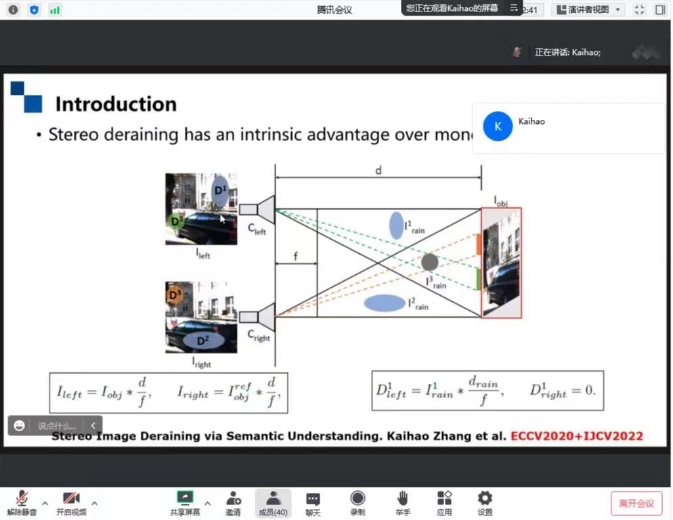Click the unmute microphone icon
Image resolution: width=673 pixels, height=520 pixels.
coord(21,498)
